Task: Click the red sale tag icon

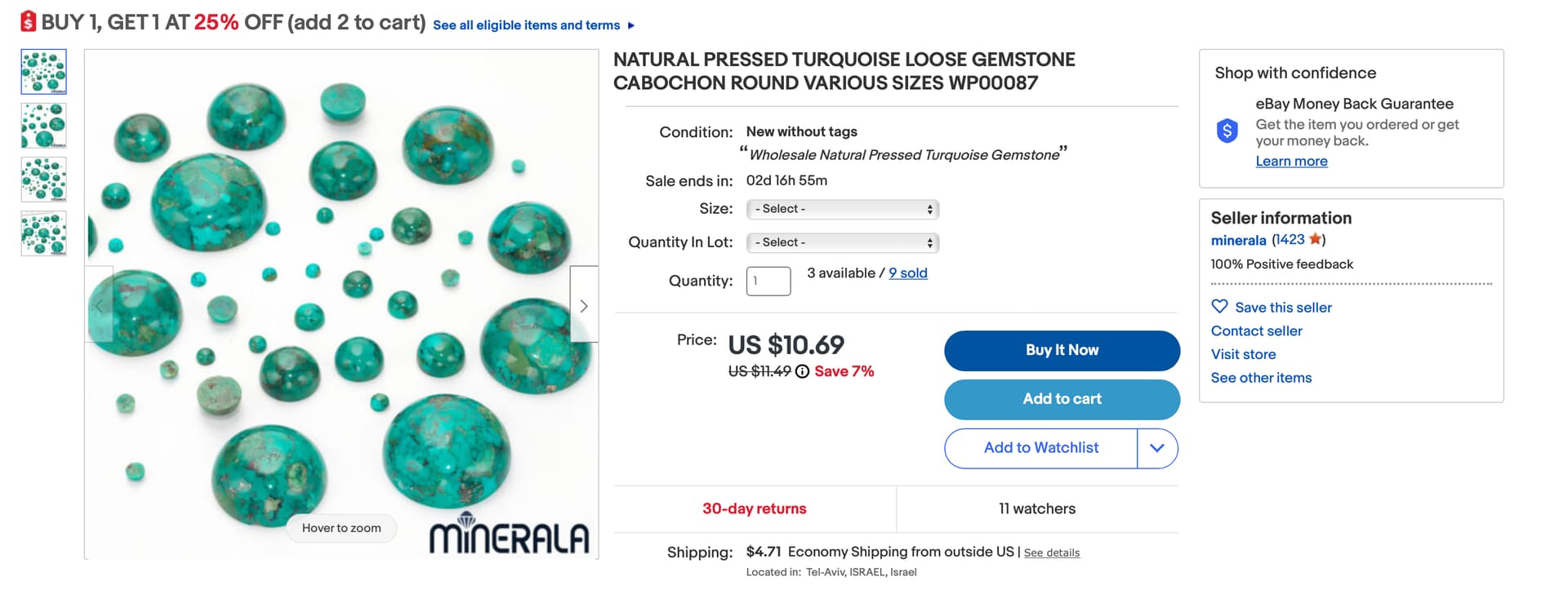Action: click(x=29, y=21)
